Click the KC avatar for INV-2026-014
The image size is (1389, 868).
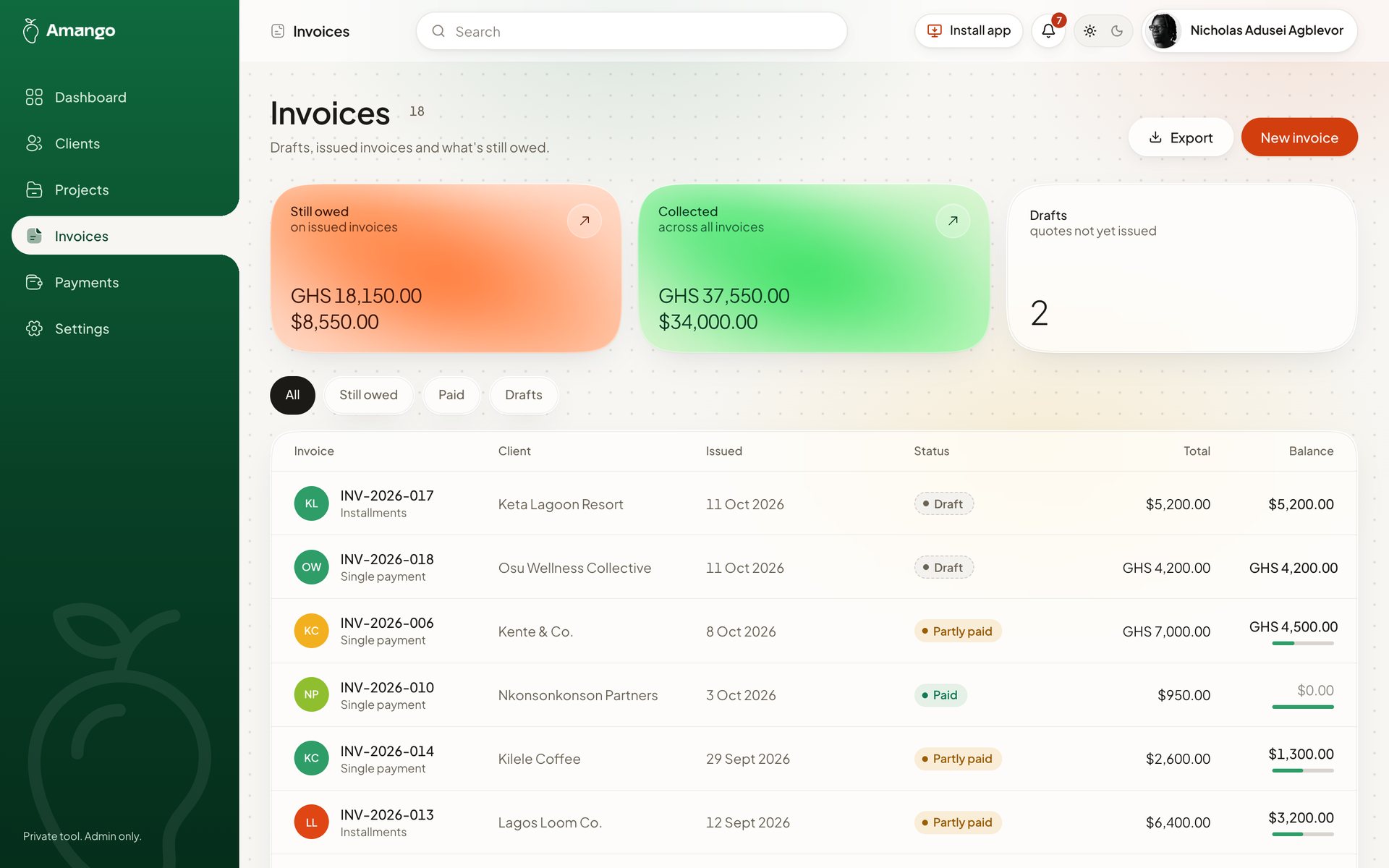[x=311, y=758]
